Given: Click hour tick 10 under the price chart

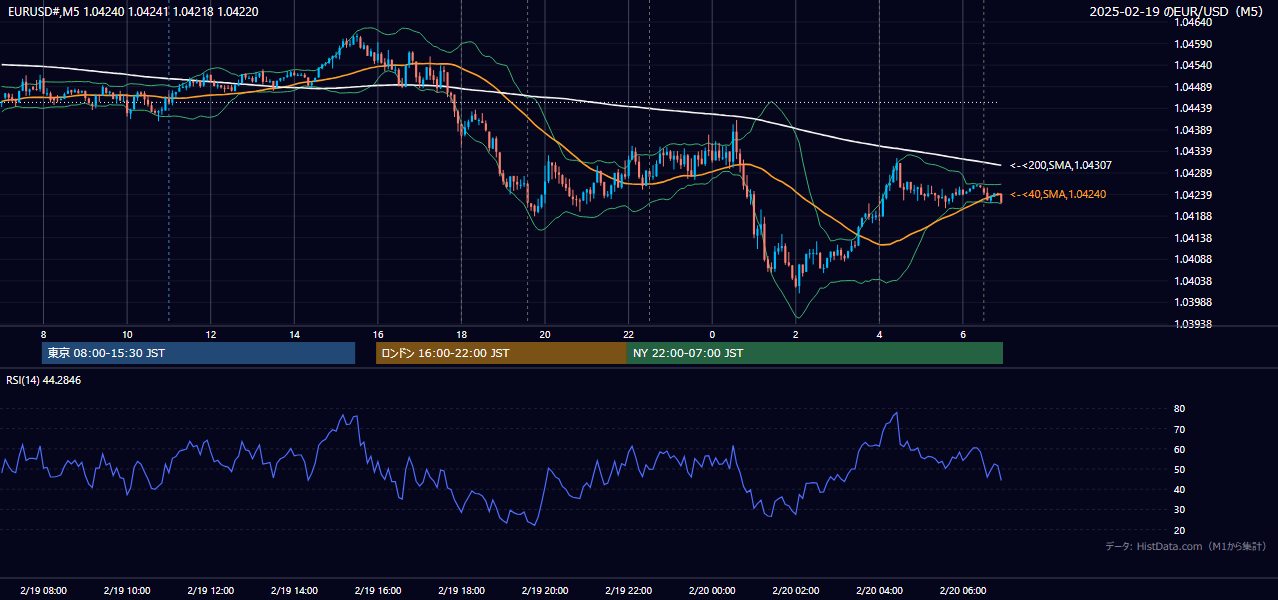Looking at the screenshot, I should [x=127, y=334].
